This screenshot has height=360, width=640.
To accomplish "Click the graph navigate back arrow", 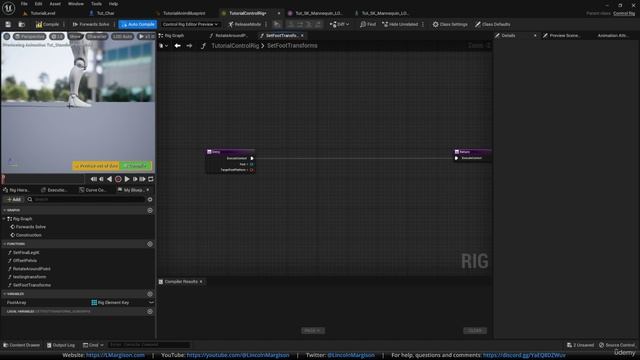I will tap(178, 46).
